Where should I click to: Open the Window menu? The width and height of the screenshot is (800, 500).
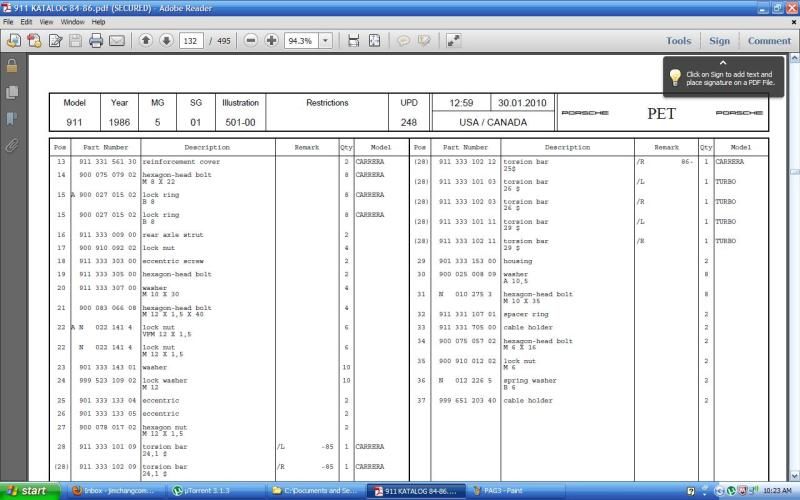point(72,22)
